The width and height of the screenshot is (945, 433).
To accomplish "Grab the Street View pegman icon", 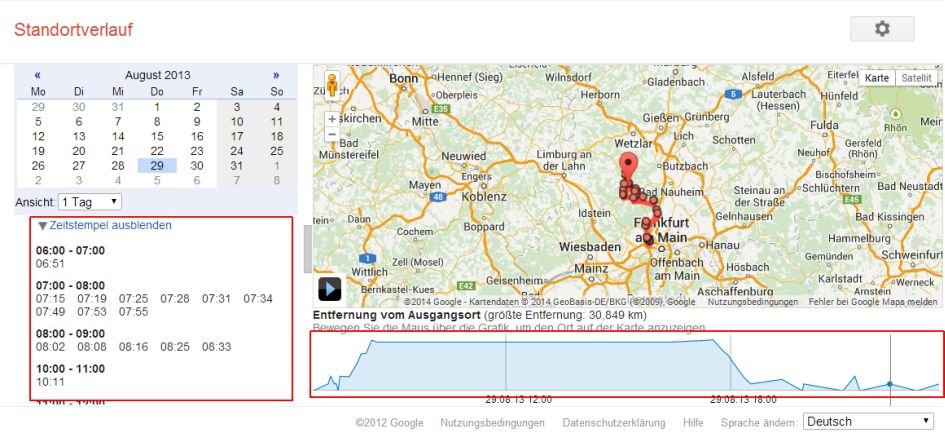I will (x=332, y=86).
